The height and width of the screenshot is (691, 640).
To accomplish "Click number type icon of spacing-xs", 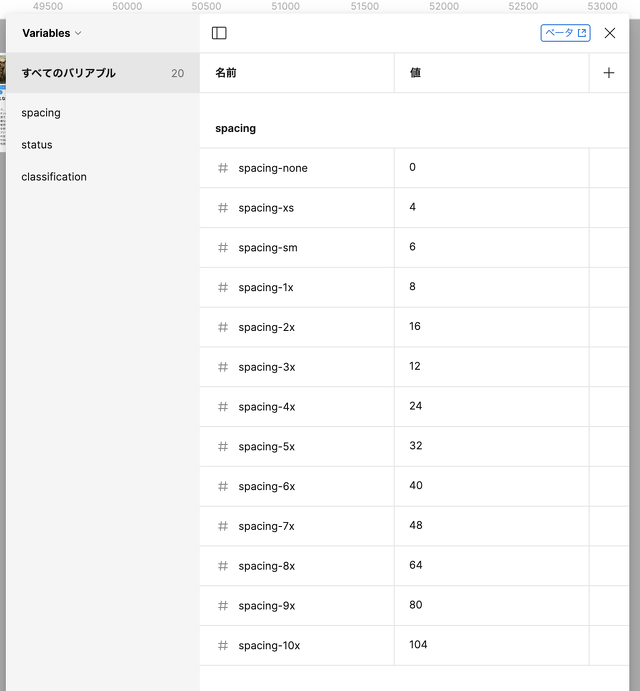I will click(x=223, y=208).
